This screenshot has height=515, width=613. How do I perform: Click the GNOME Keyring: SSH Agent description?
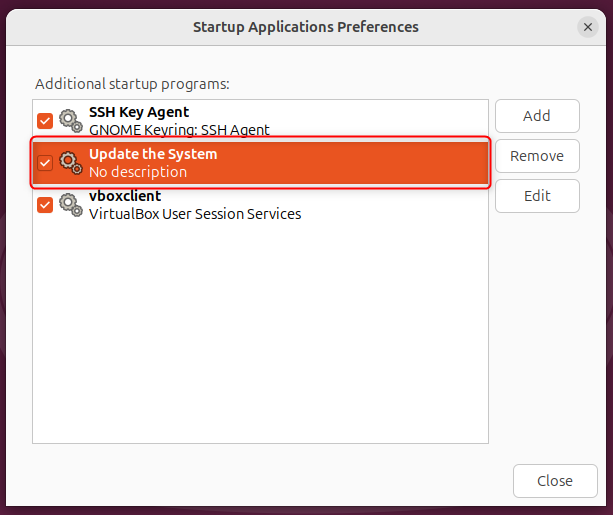179,130
